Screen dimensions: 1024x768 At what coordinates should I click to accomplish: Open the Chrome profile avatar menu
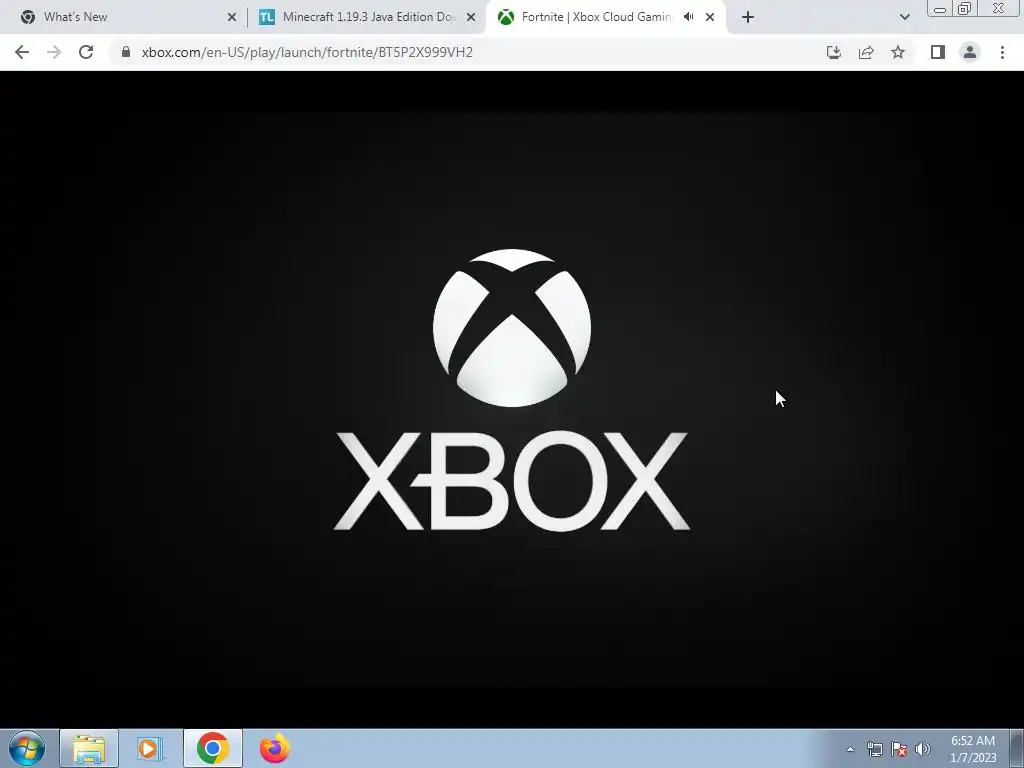970,52
